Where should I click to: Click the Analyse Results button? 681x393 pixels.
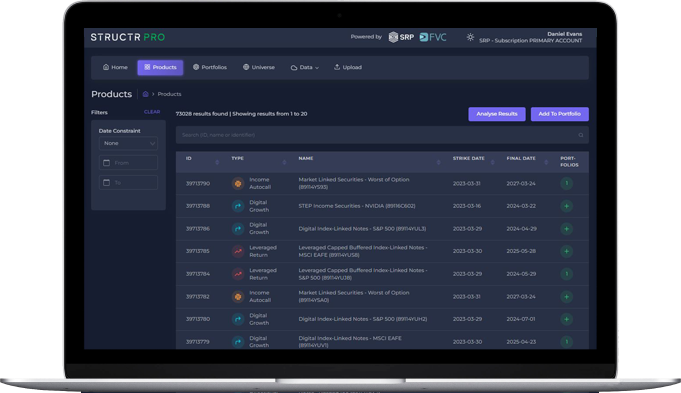pos(497,114)
